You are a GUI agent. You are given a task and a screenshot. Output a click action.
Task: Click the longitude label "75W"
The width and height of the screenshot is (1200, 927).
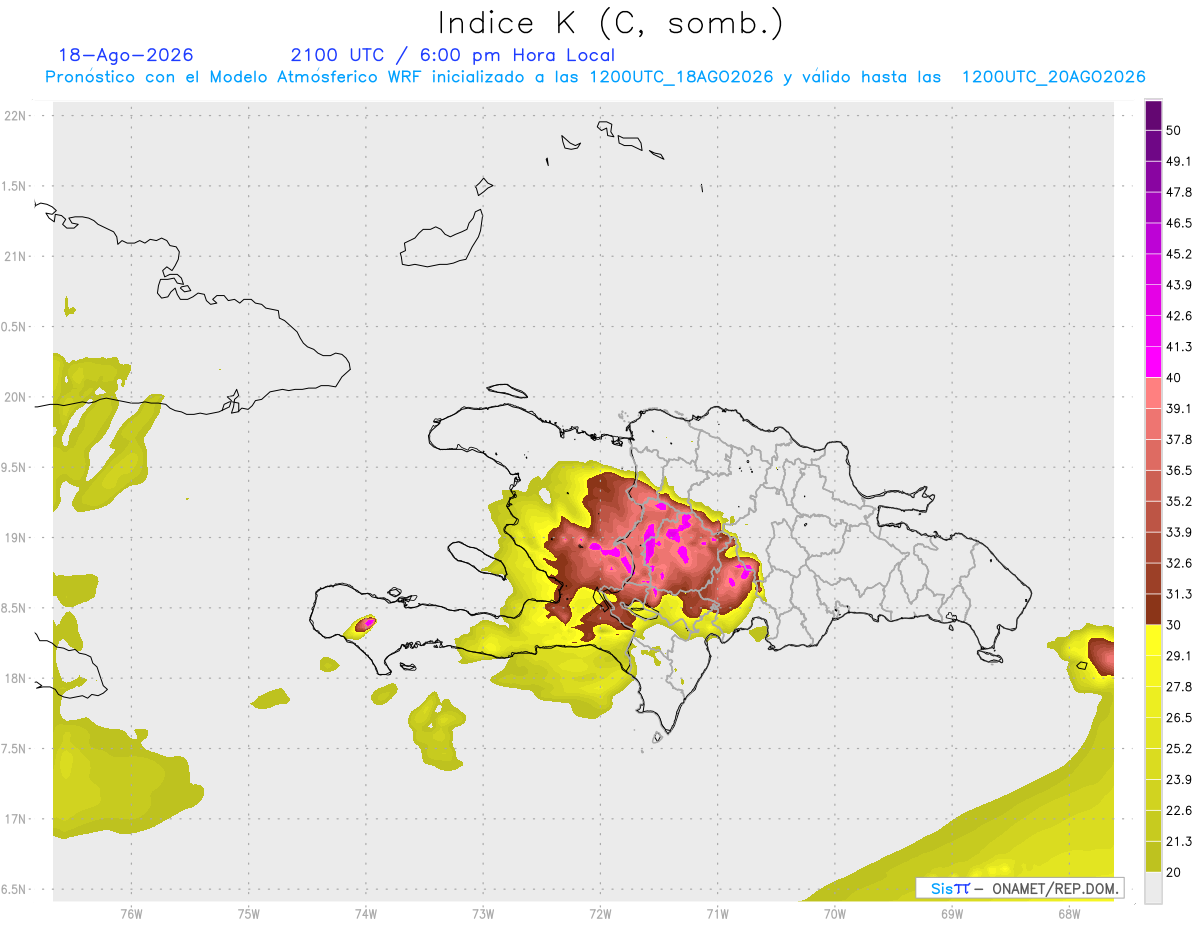(249, 914)
